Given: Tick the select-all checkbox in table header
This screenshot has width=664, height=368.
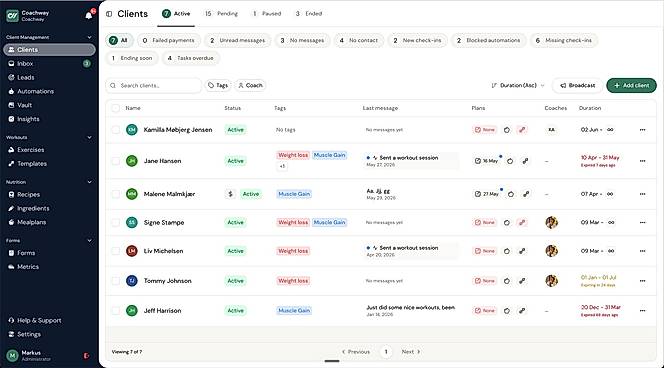Looking at the screenshot, I should coord(116,108).
